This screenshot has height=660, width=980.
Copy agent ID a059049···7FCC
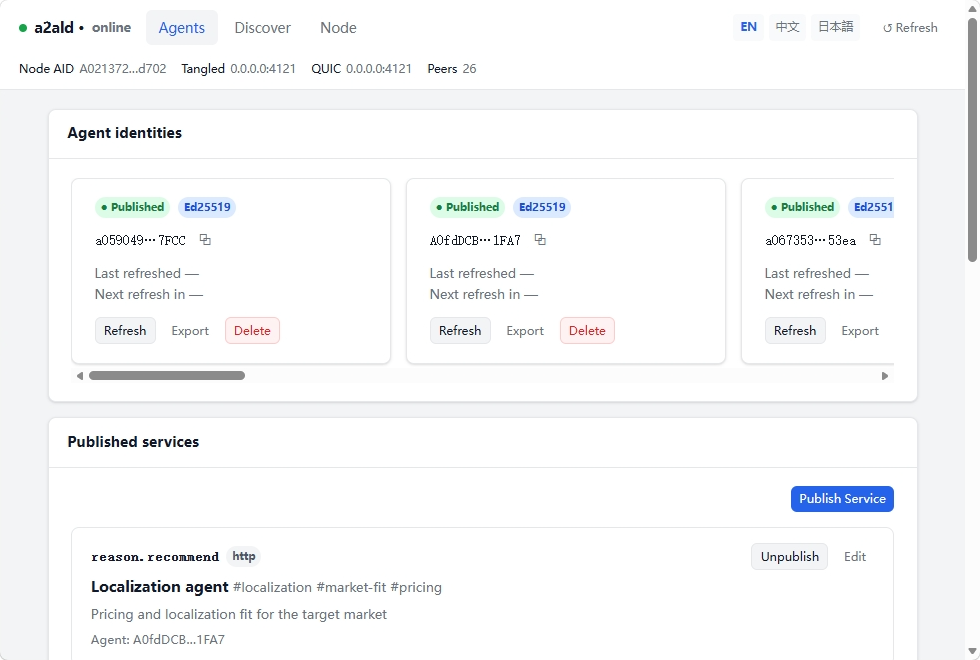[x=205, y=239]
